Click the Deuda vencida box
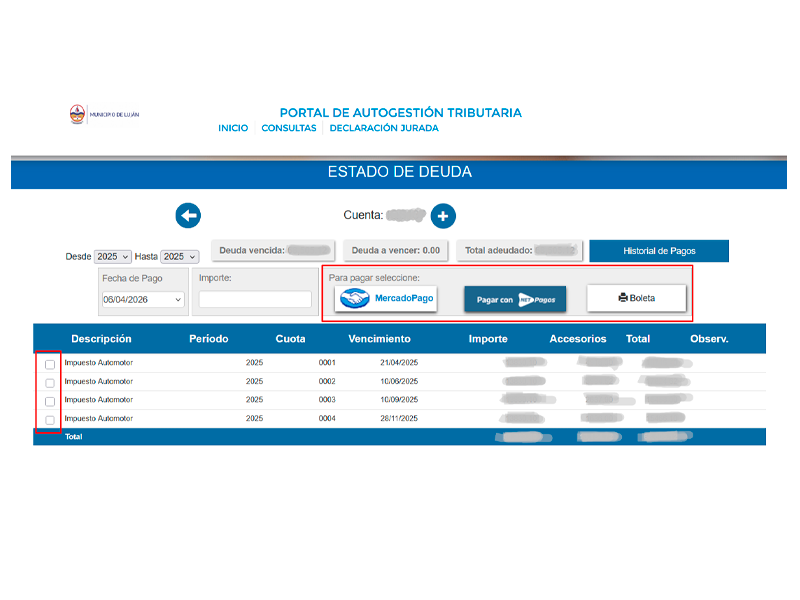This screenshot has width=800, height=600. (x=273, y=250)
